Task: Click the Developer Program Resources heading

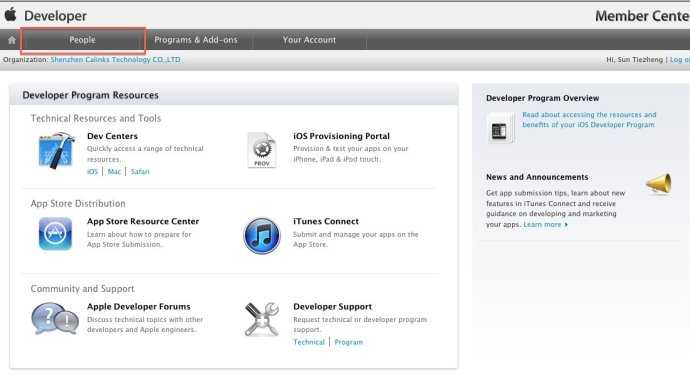Action: [x=90, y=95]
